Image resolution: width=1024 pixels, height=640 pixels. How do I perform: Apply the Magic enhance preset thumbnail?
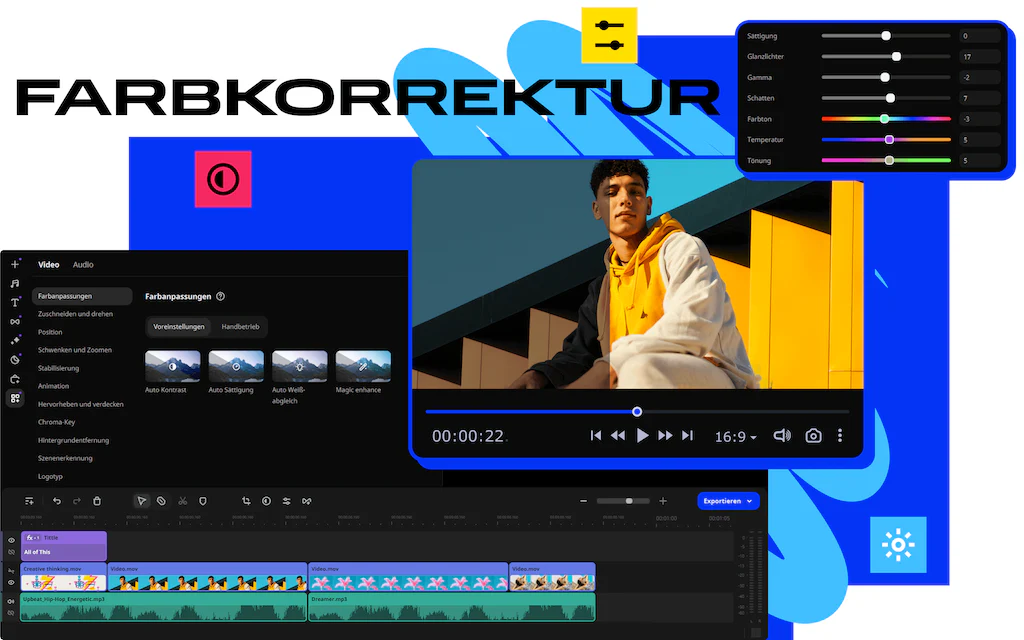pyautogui.click(x=363, y=366)
